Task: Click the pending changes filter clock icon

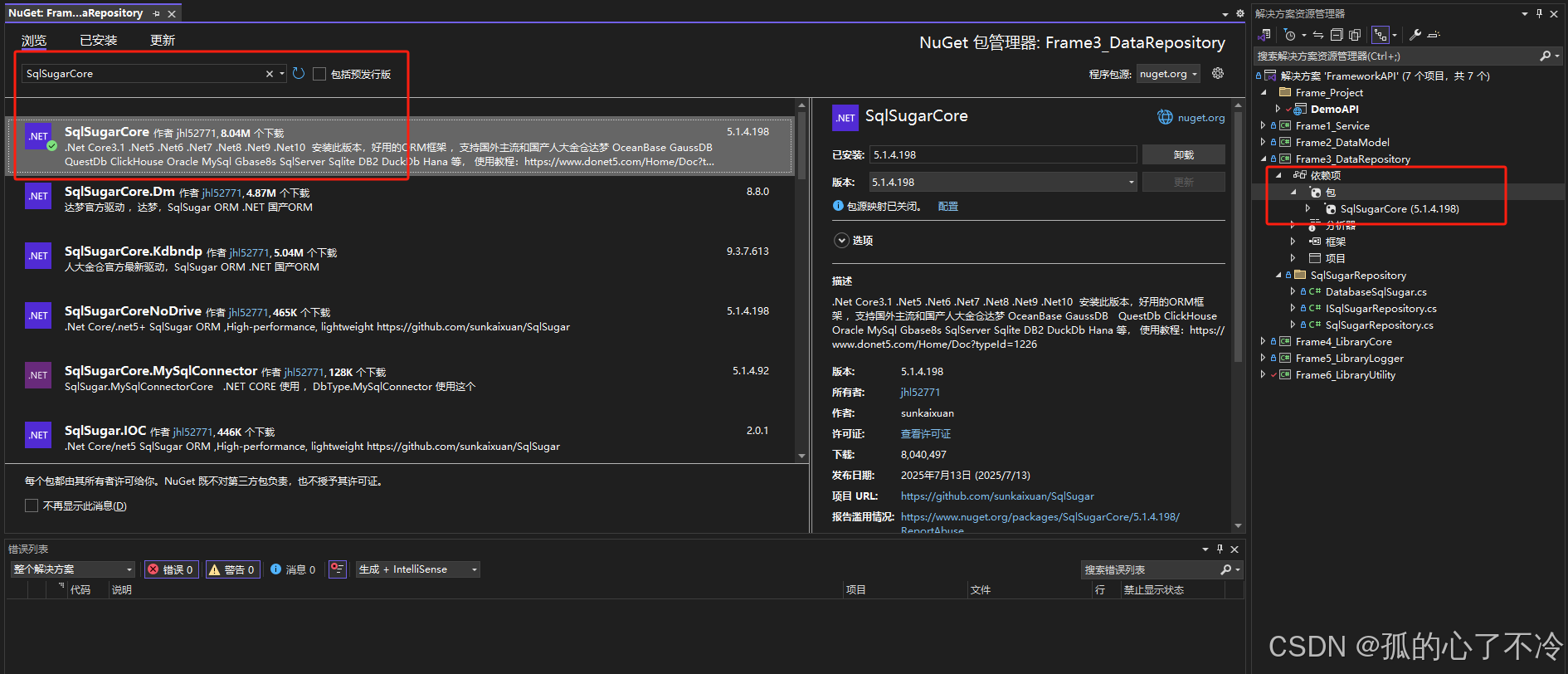Action: click(x=1290, y=35)
